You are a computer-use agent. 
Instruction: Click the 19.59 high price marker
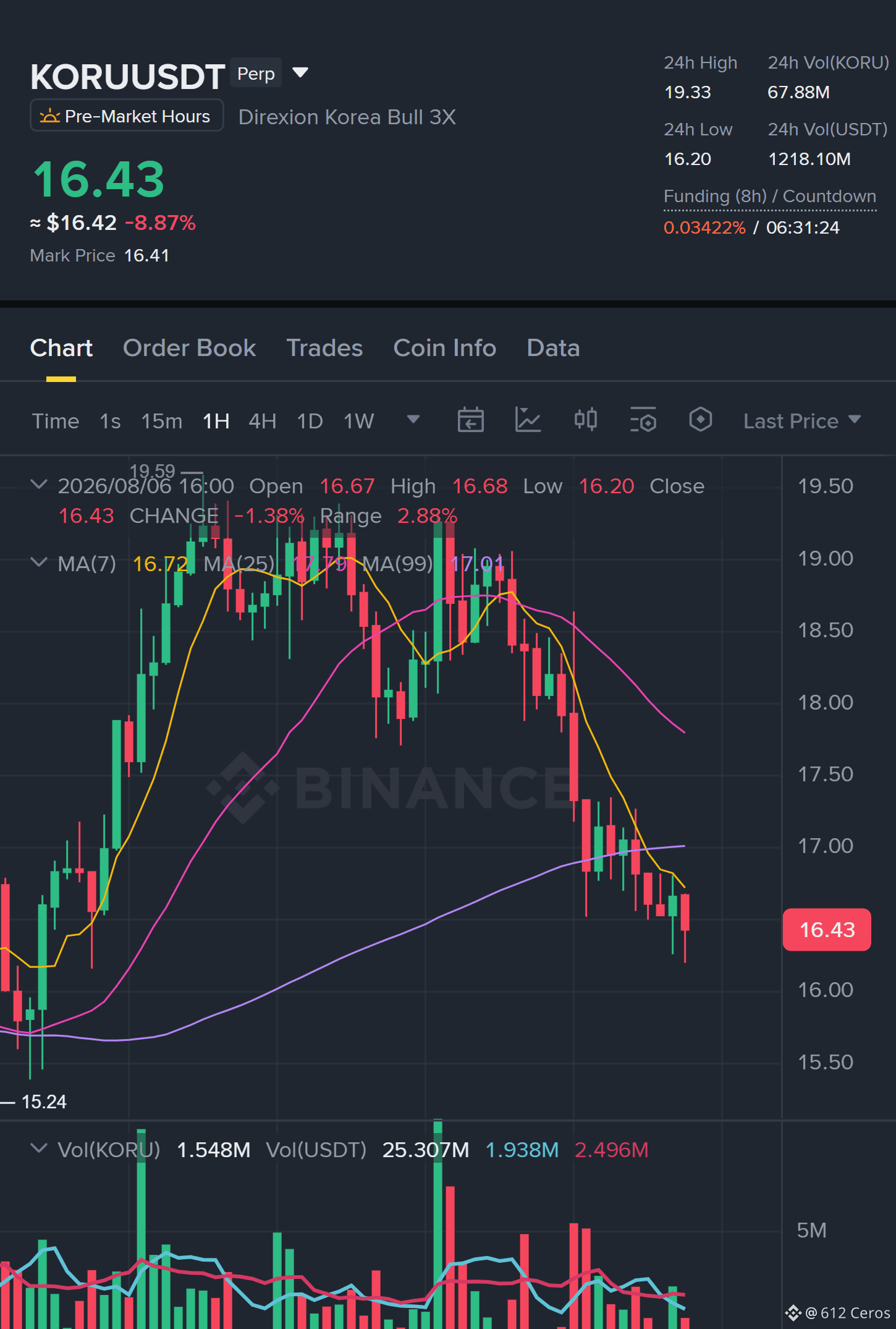point(152,471)
